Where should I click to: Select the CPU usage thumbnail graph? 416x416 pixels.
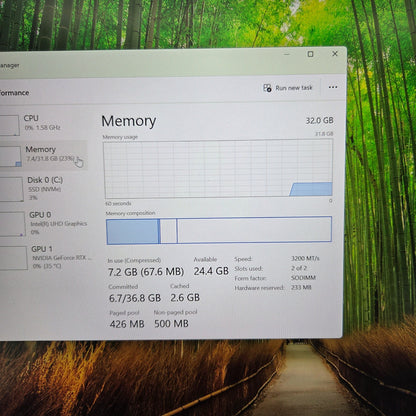pos(9,125)
